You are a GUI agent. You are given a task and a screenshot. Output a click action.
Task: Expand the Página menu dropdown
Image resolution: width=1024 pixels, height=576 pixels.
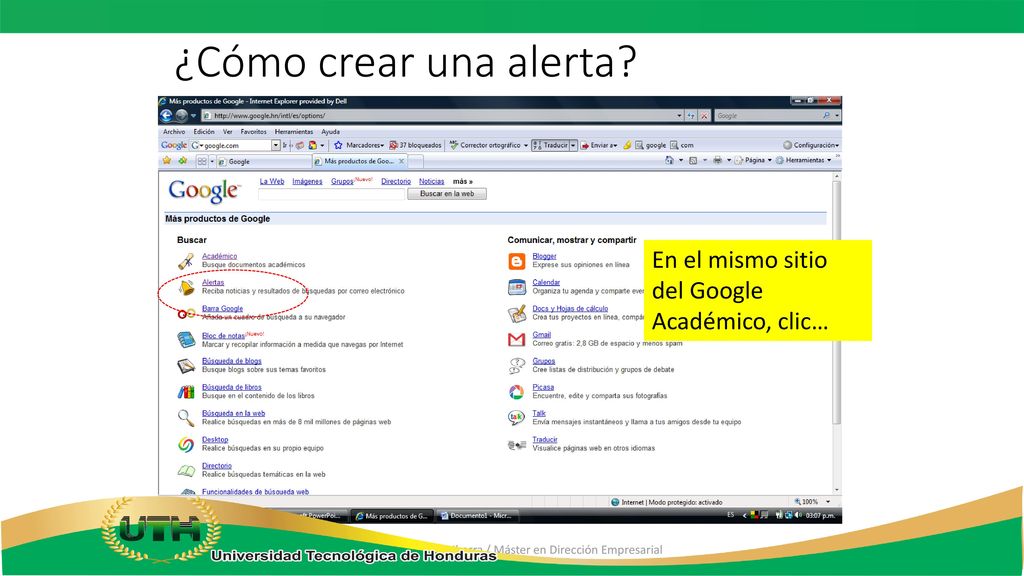[x=769, y=160]
